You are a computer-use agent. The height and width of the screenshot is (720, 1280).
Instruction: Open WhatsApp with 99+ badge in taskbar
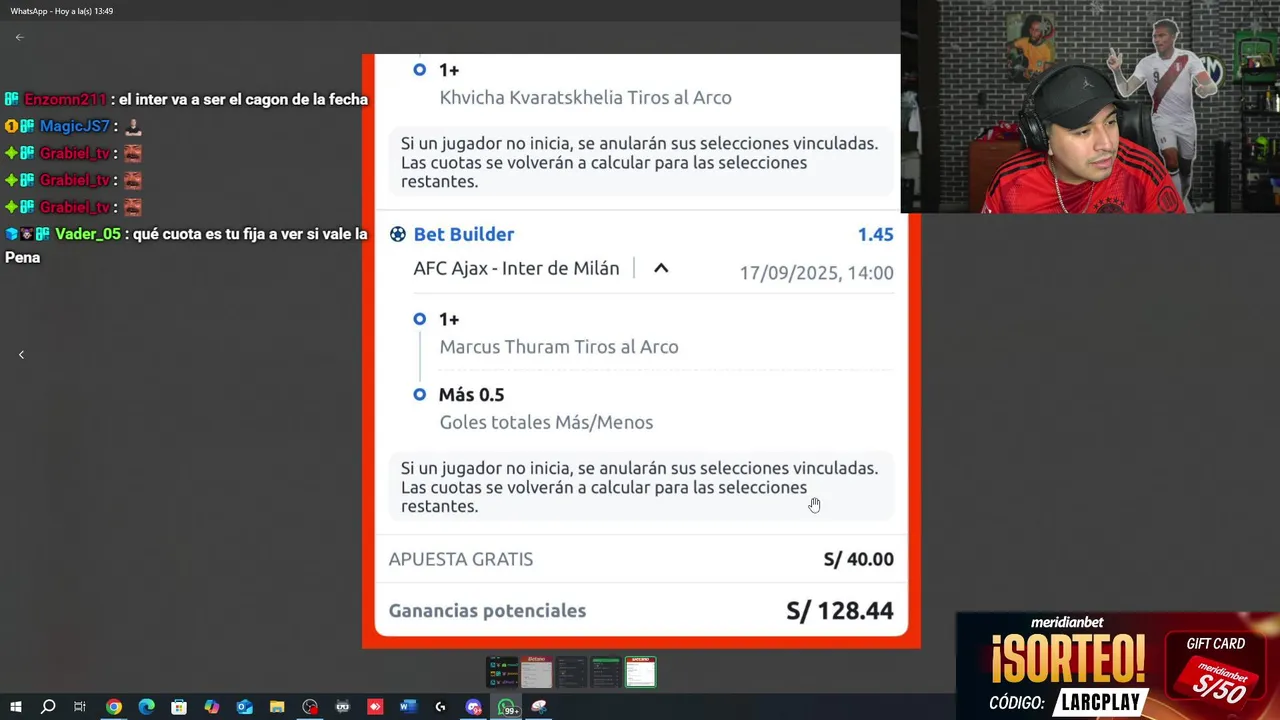point(507,707)
